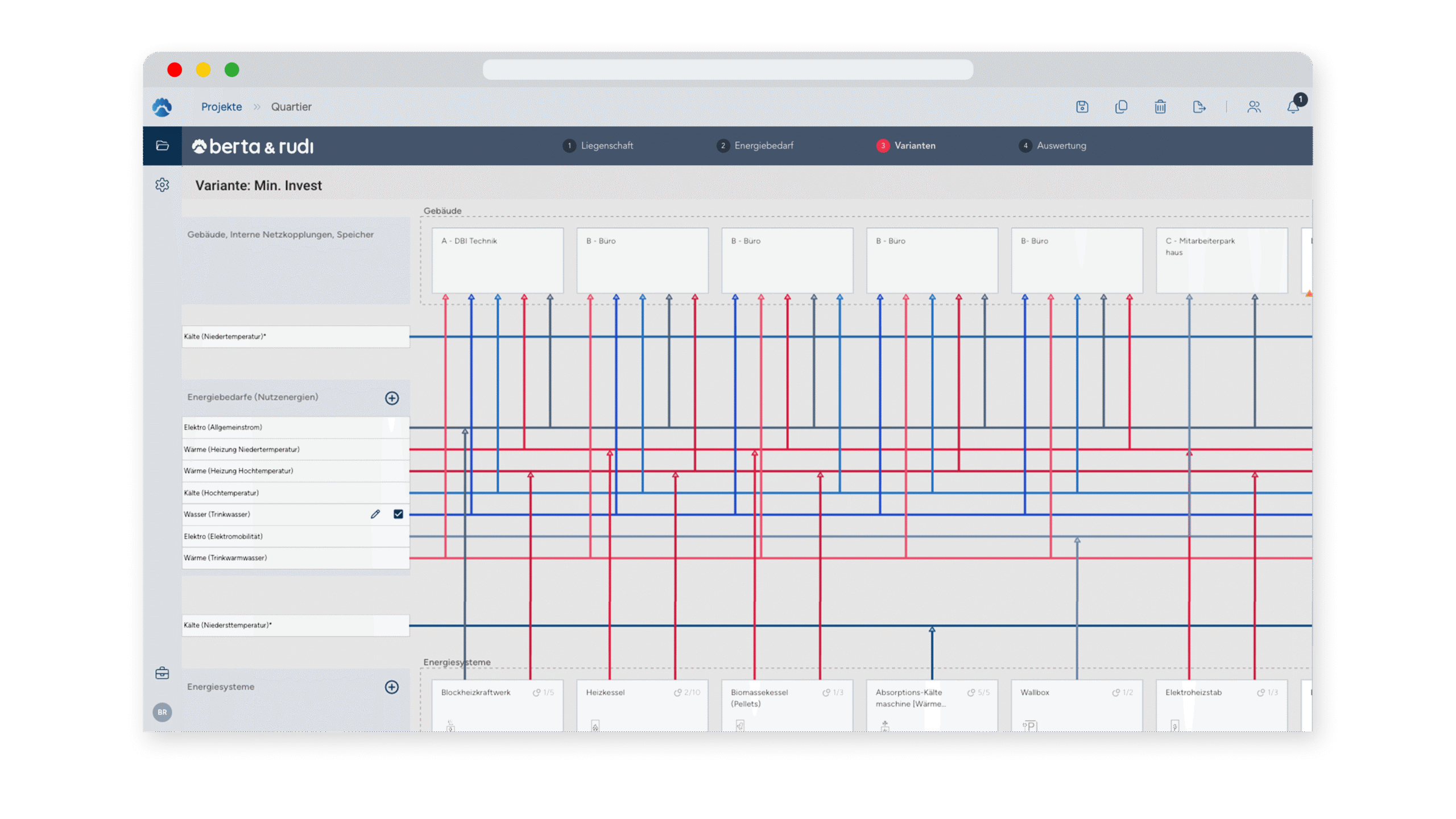
Task: Click the duplicate copy icon
Action: pyautogui.click(x=1121, y=107)
